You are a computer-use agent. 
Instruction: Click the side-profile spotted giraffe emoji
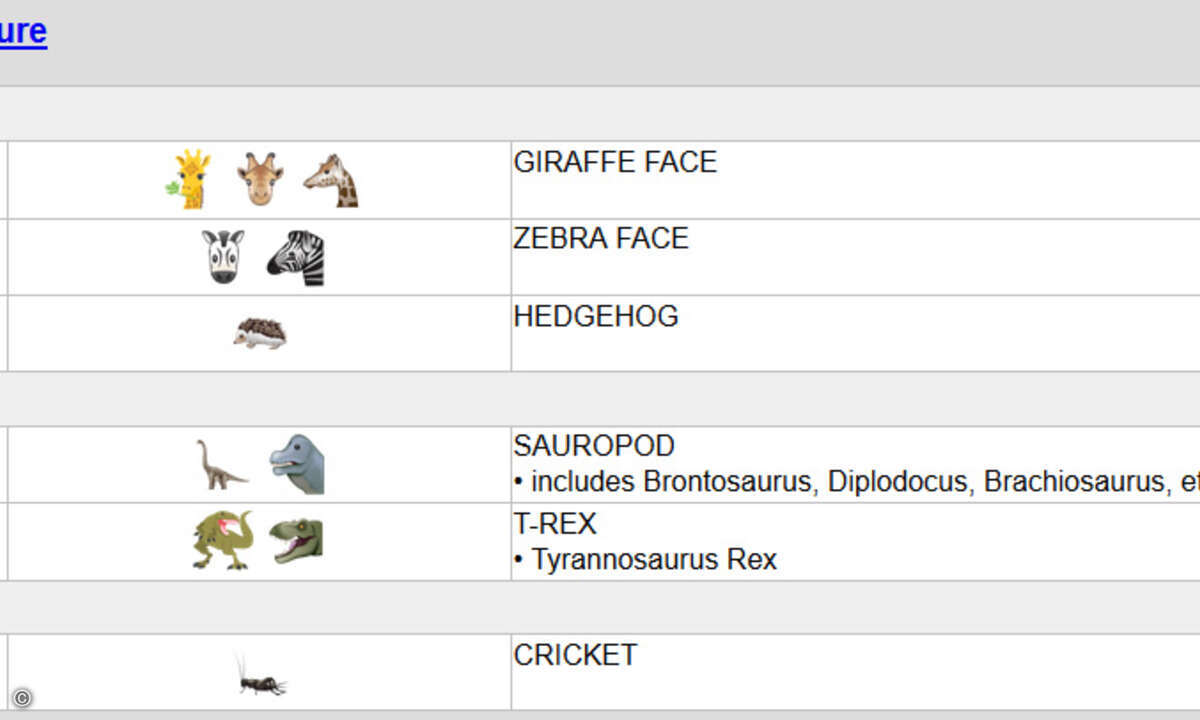(x=331, y=180)
